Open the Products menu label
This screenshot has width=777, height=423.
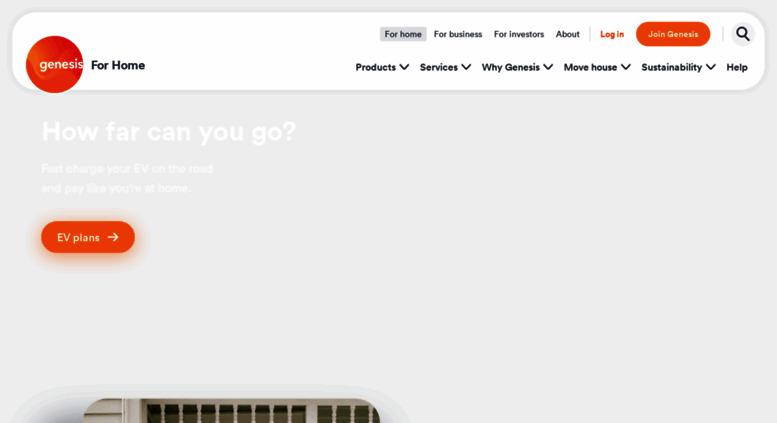pyautogui.click(x=376, y=67)
